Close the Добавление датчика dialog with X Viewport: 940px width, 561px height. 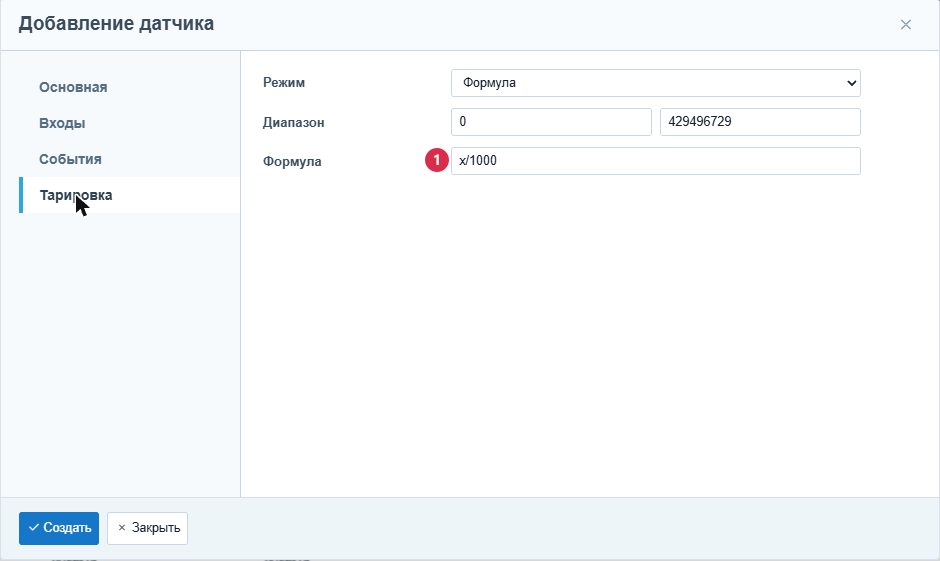pyautogui.click(x=905, y=25)
